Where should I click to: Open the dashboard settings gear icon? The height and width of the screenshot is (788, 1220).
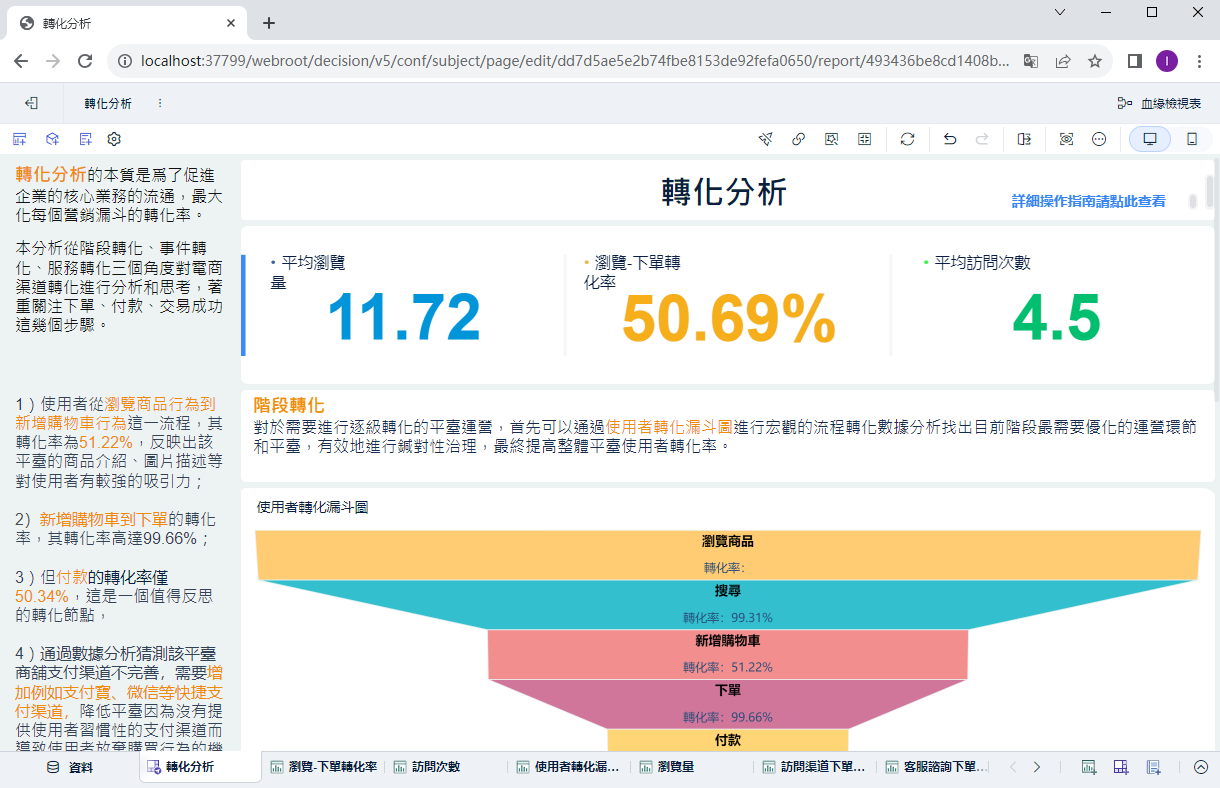pos(113,139)
